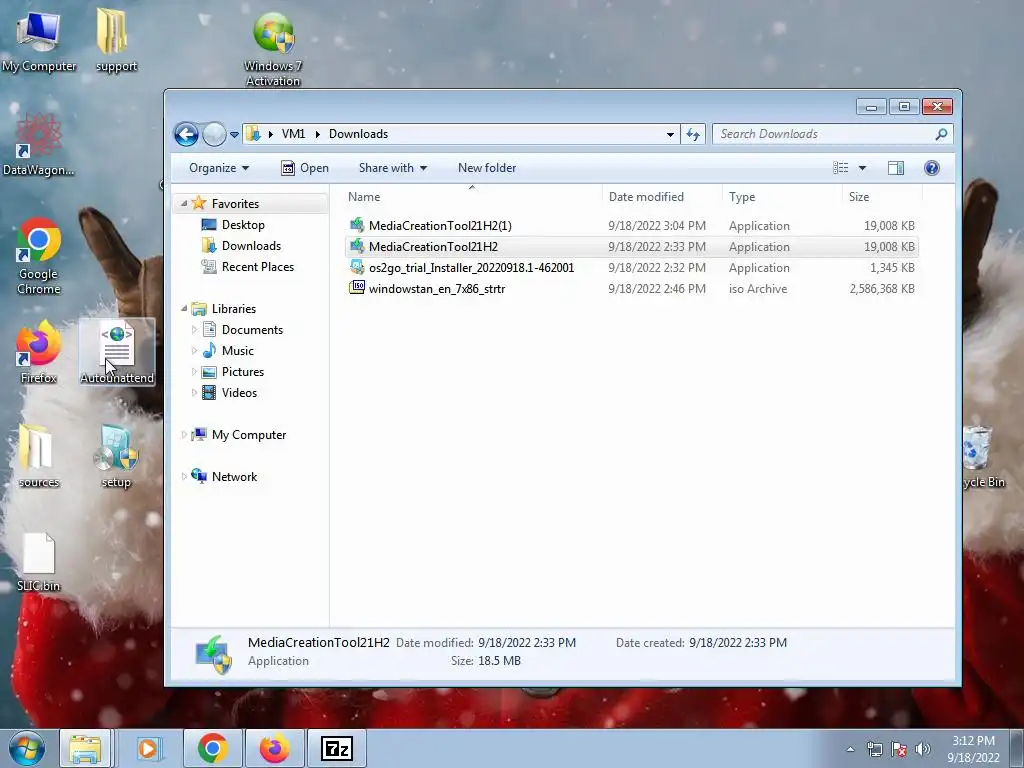1024x768 pixels.
Task: Expand Network in navigation pane
Action: [184, 477]
